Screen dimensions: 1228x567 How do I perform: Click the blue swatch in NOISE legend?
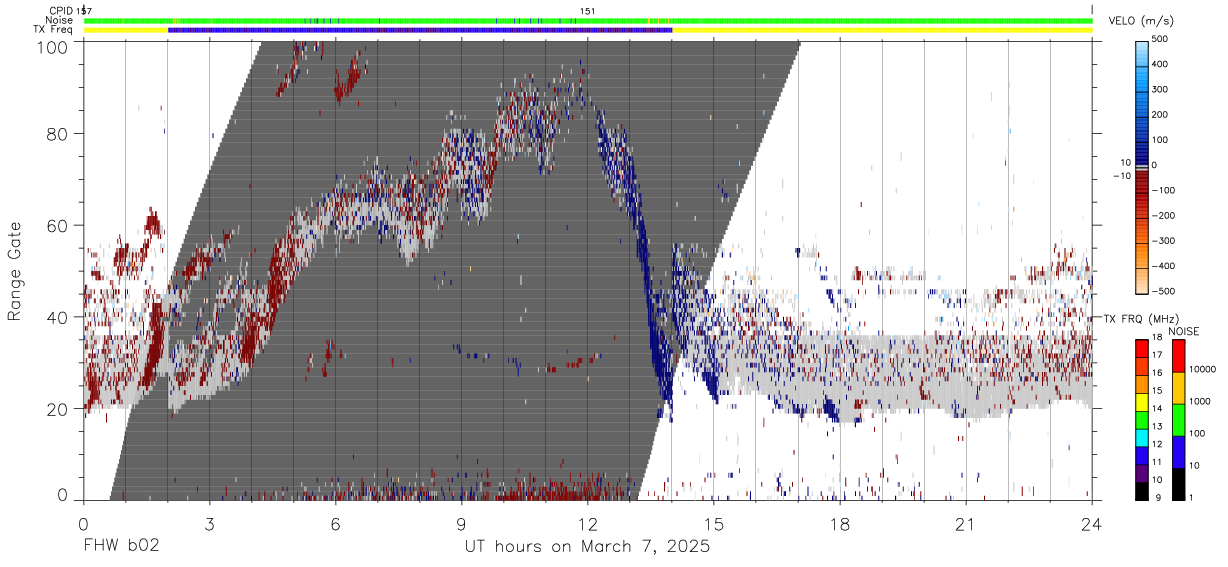tap(1179, 452)
